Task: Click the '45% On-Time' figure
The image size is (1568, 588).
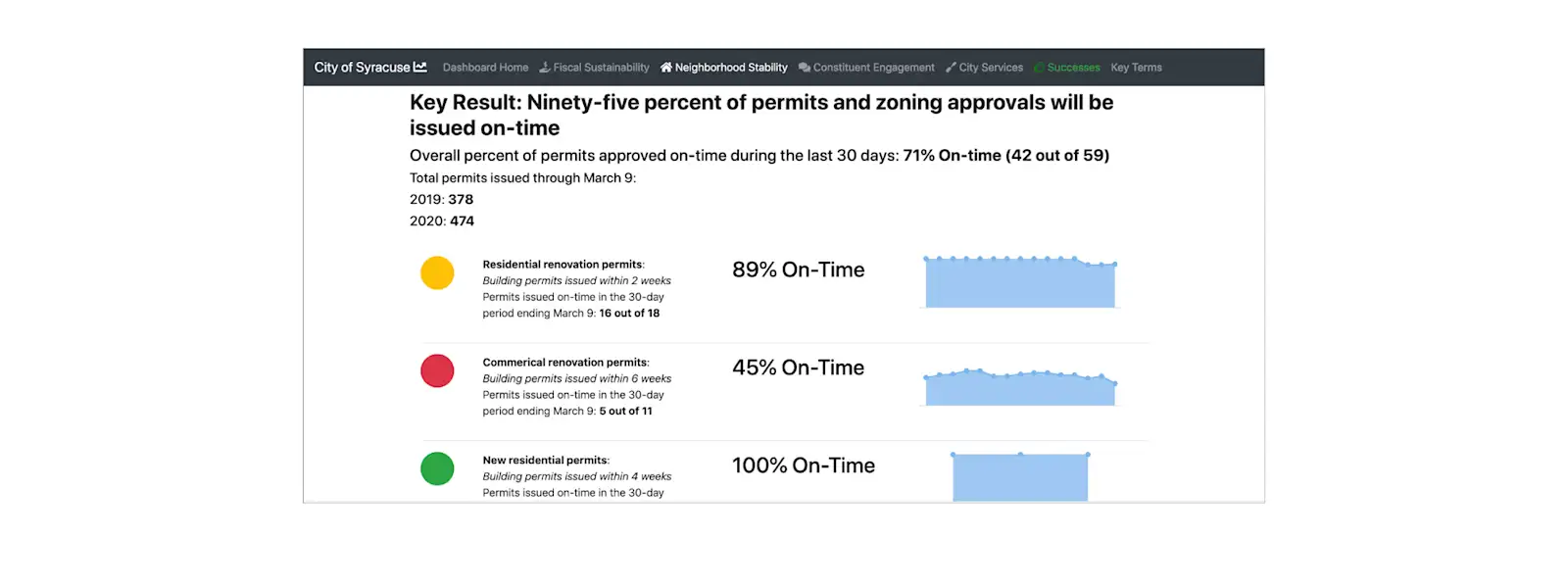Action: click(799, 367)
